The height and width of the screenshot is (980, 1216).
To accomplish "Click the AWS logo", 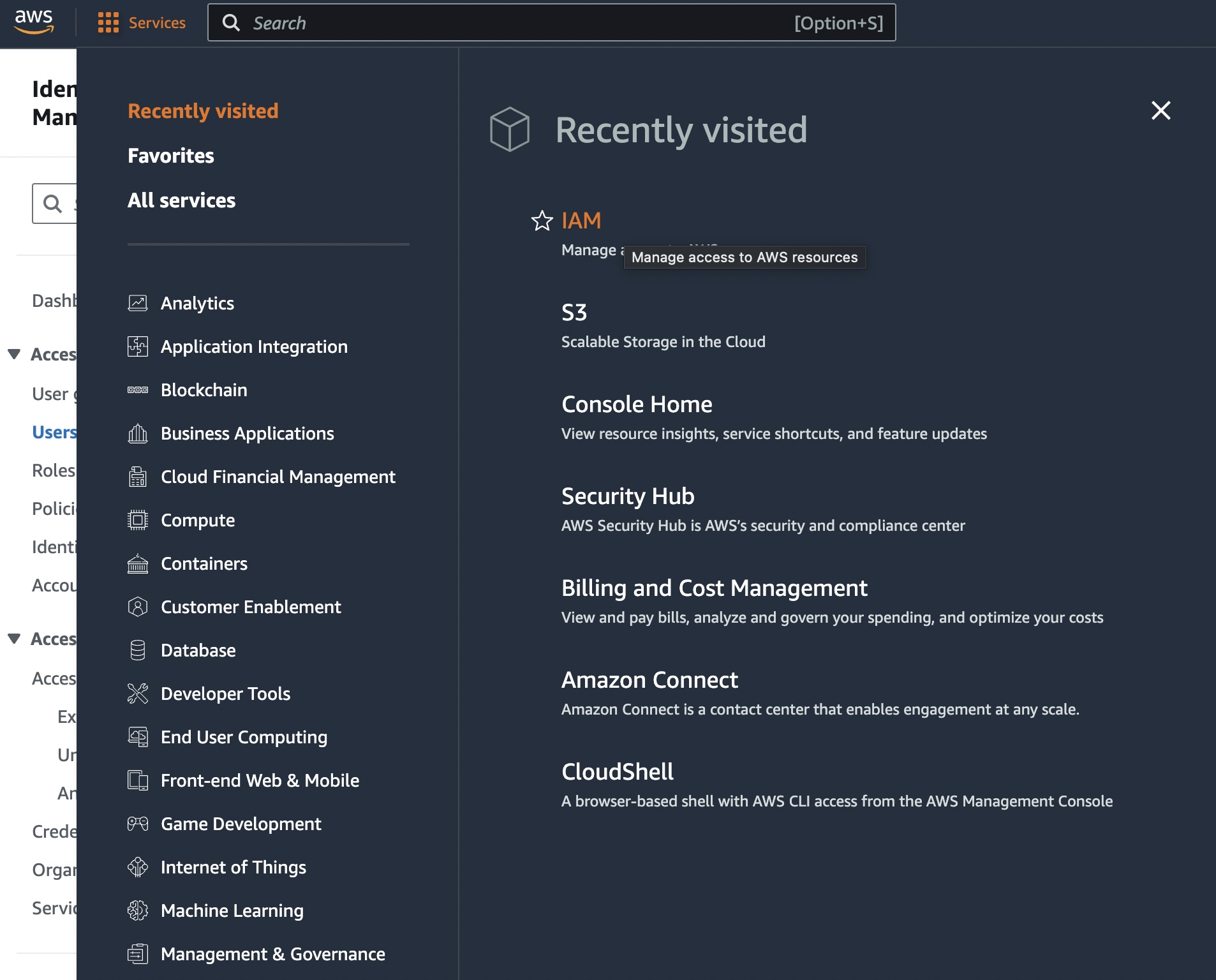I will [34, 22].
